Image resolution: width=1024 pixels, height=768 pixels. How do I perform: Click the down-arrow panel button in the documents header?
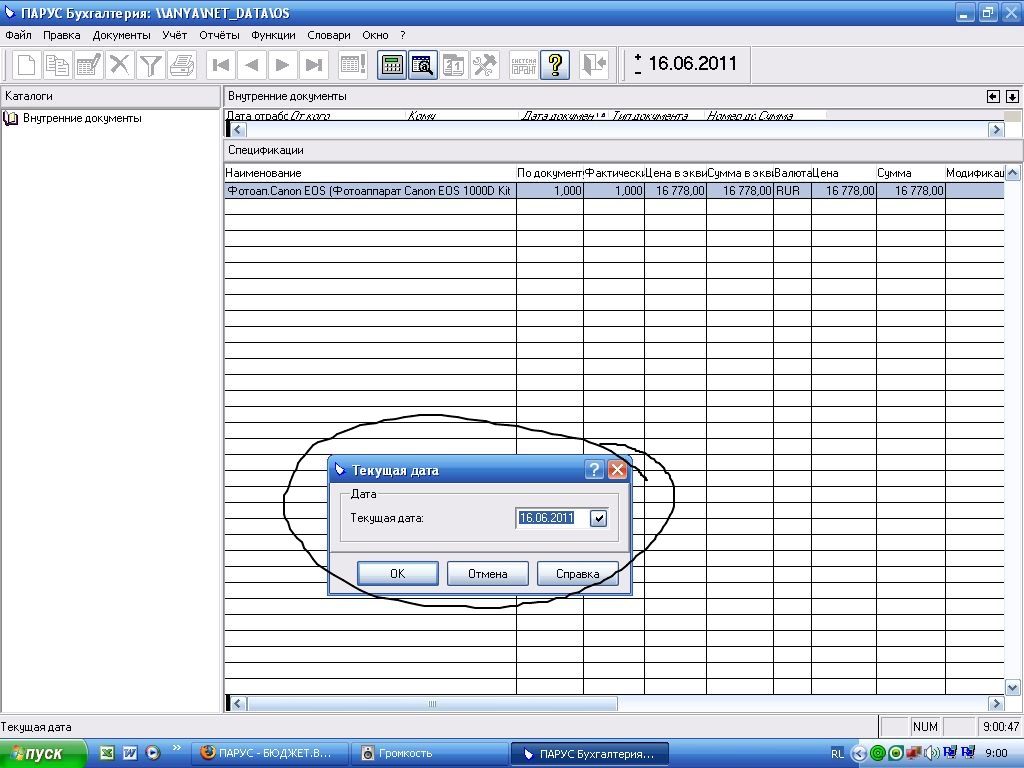point(1012,97)
